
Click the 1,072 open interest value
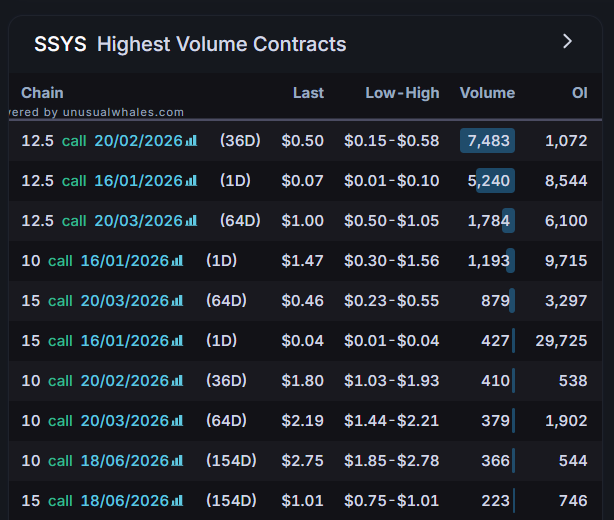(x=566, y=141)
